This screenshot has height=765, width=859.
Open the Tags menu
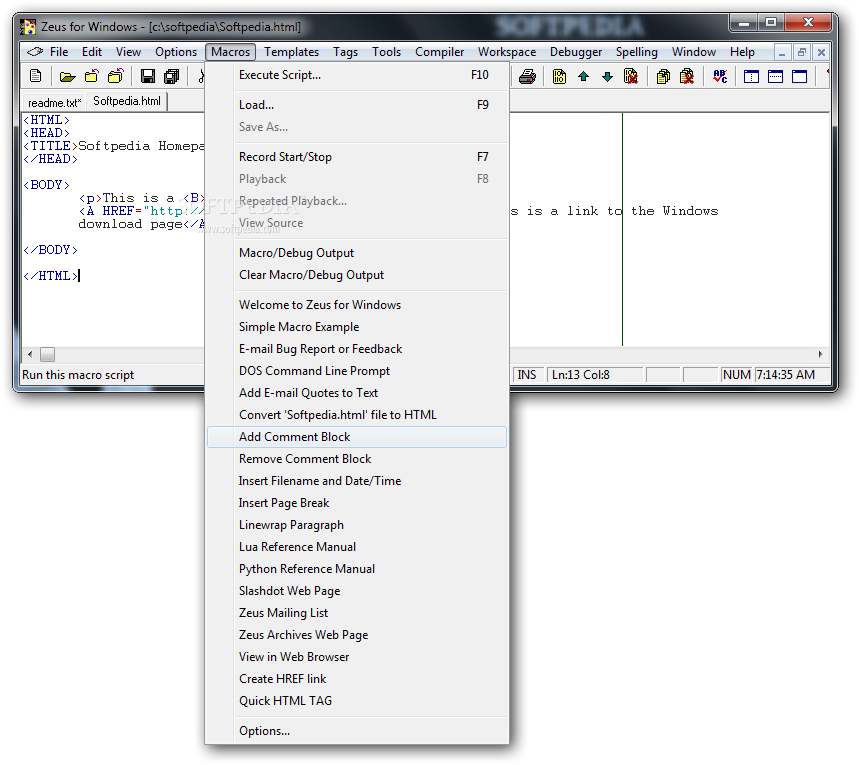coord(345,52)
